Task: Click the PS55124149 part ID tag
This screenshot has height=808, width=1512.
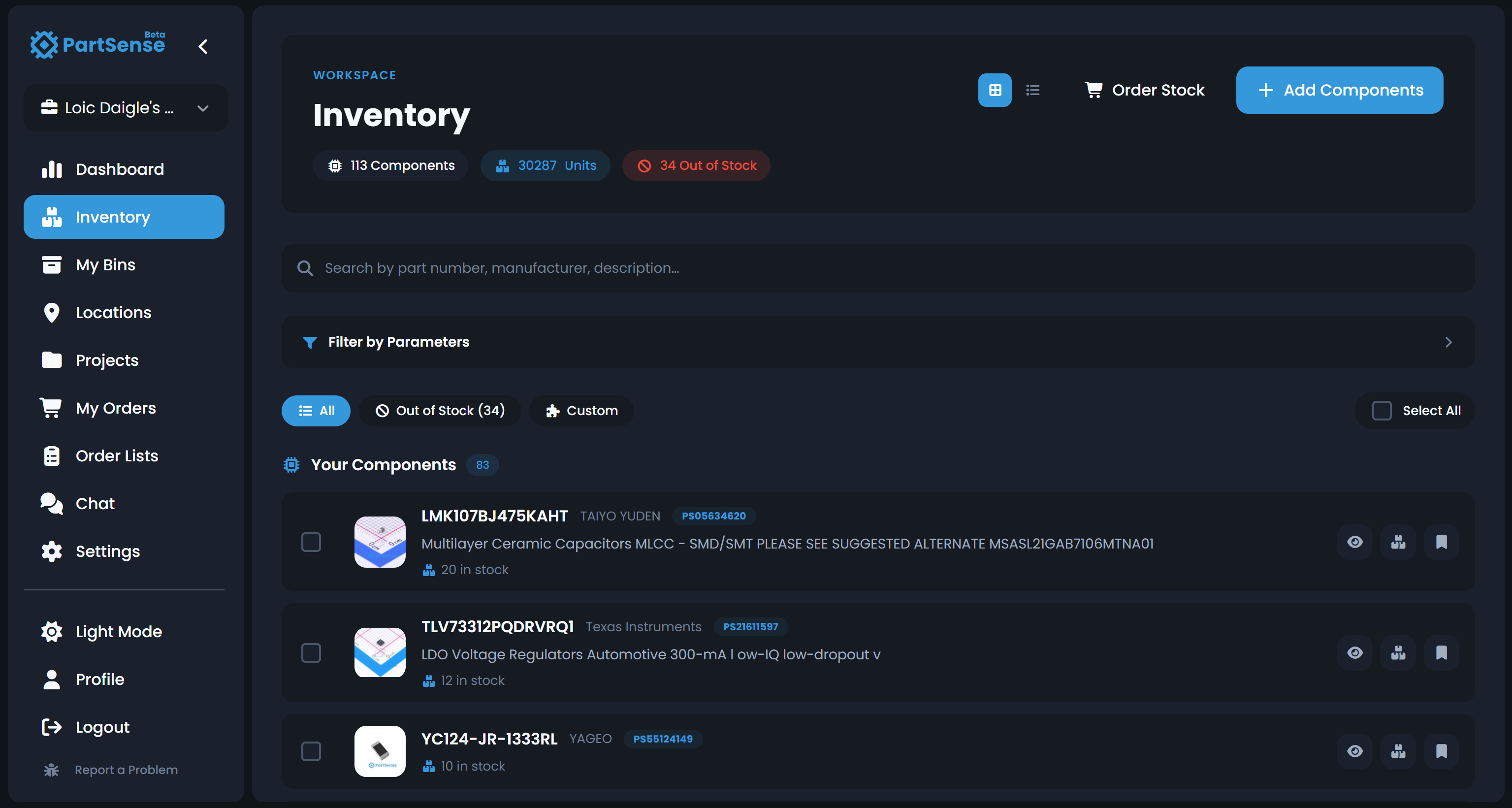Action: click(x=663, y=739)
